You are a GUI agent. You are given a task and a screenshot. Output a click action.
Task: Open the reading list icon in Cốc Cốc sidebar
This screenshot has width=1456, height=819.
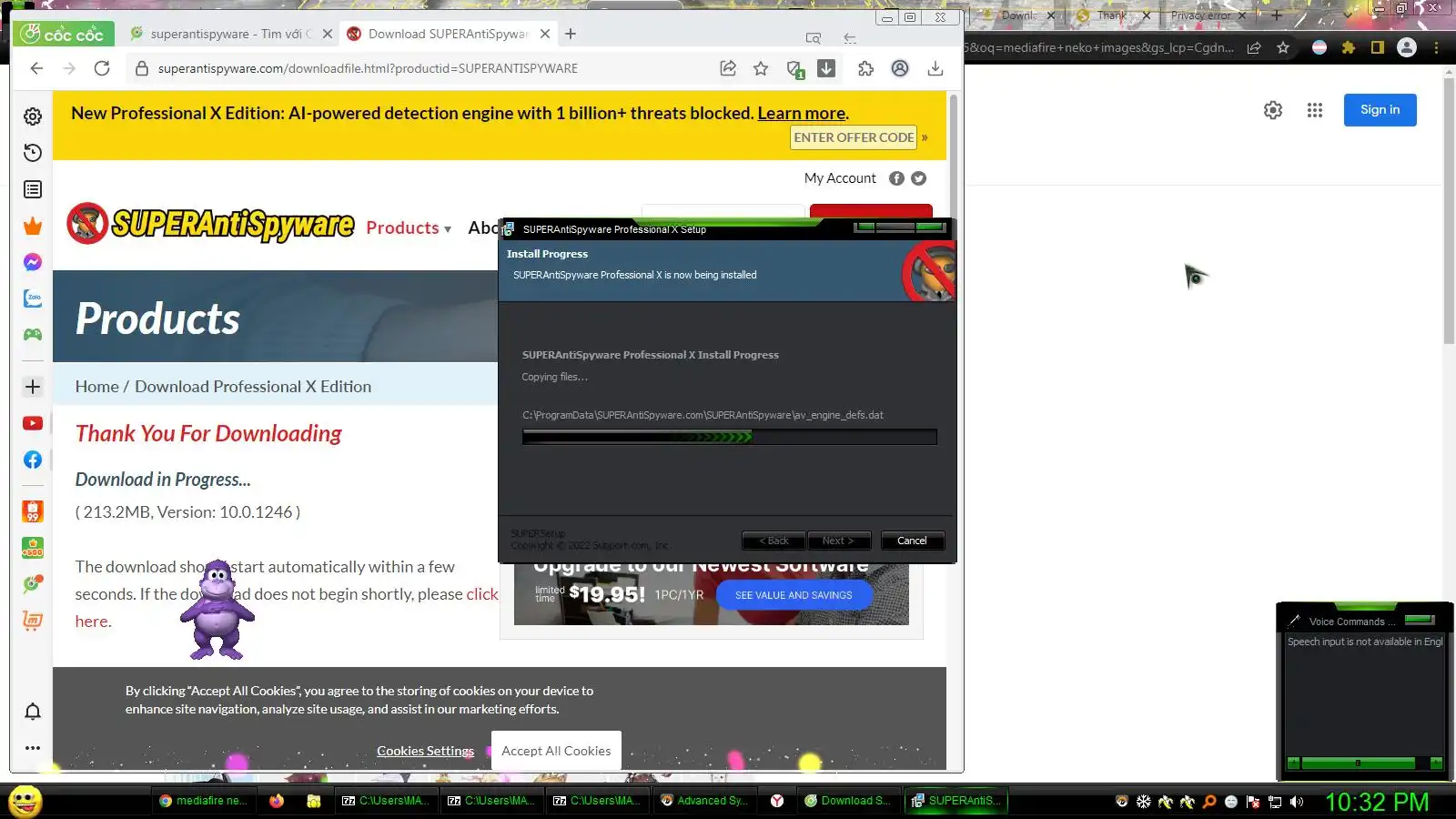point(33,189)
